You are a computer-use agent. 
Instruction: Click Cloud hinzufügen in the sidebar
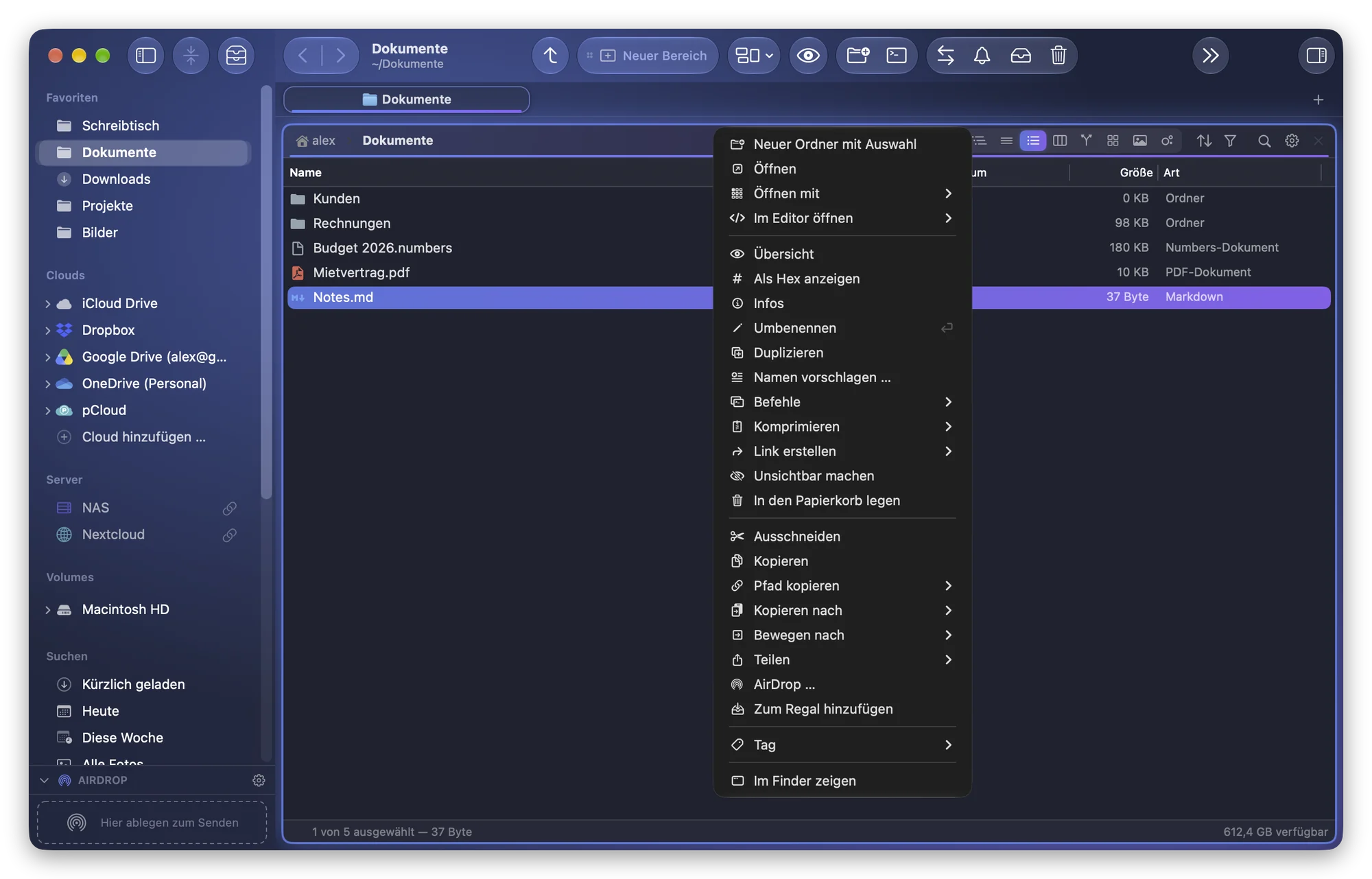(143, 438)
